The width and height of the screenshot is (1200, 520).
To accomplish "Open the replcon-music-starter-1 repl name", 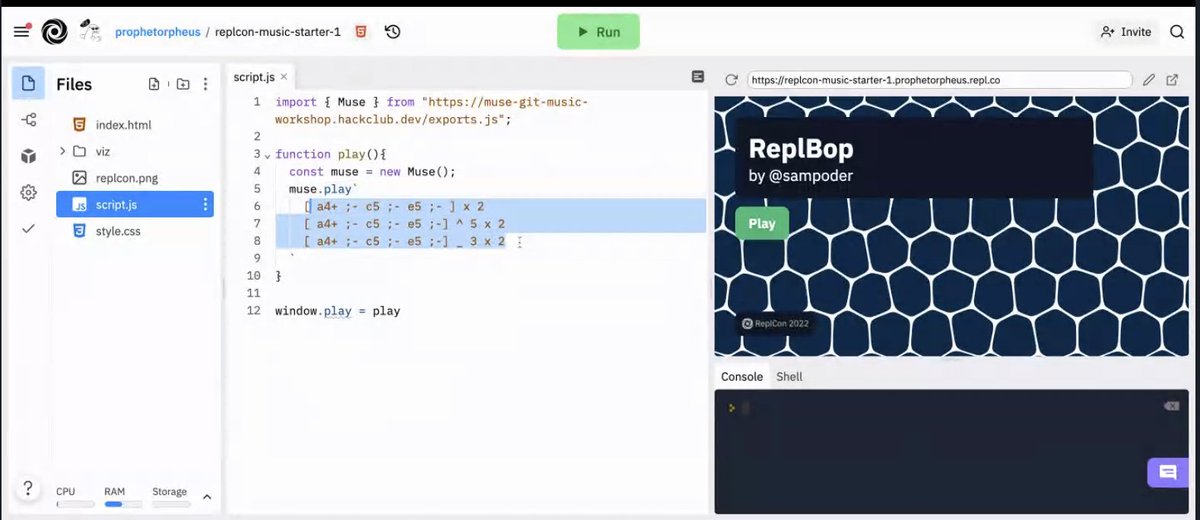I will tap(278, 32).
